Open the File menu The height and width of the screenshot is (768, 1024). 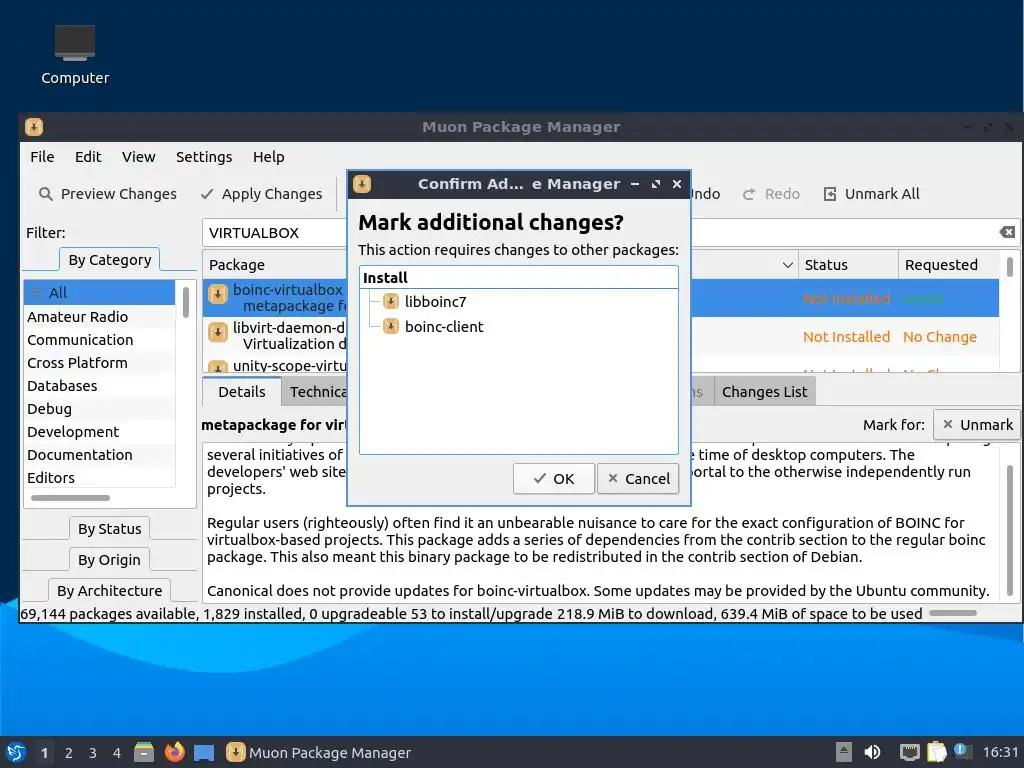click(42, 157)
